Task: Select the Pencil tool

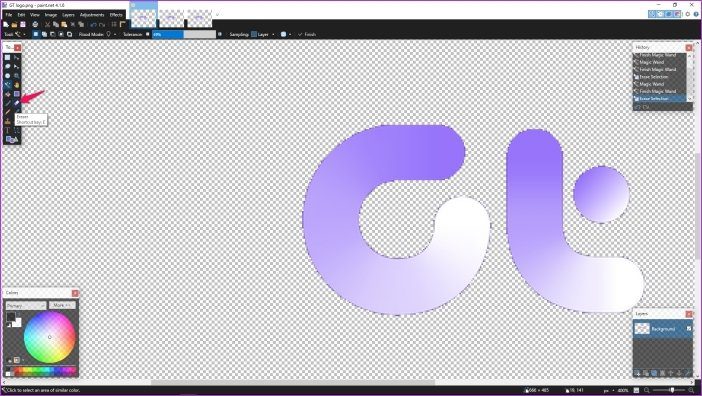Action: pos(8,112)
